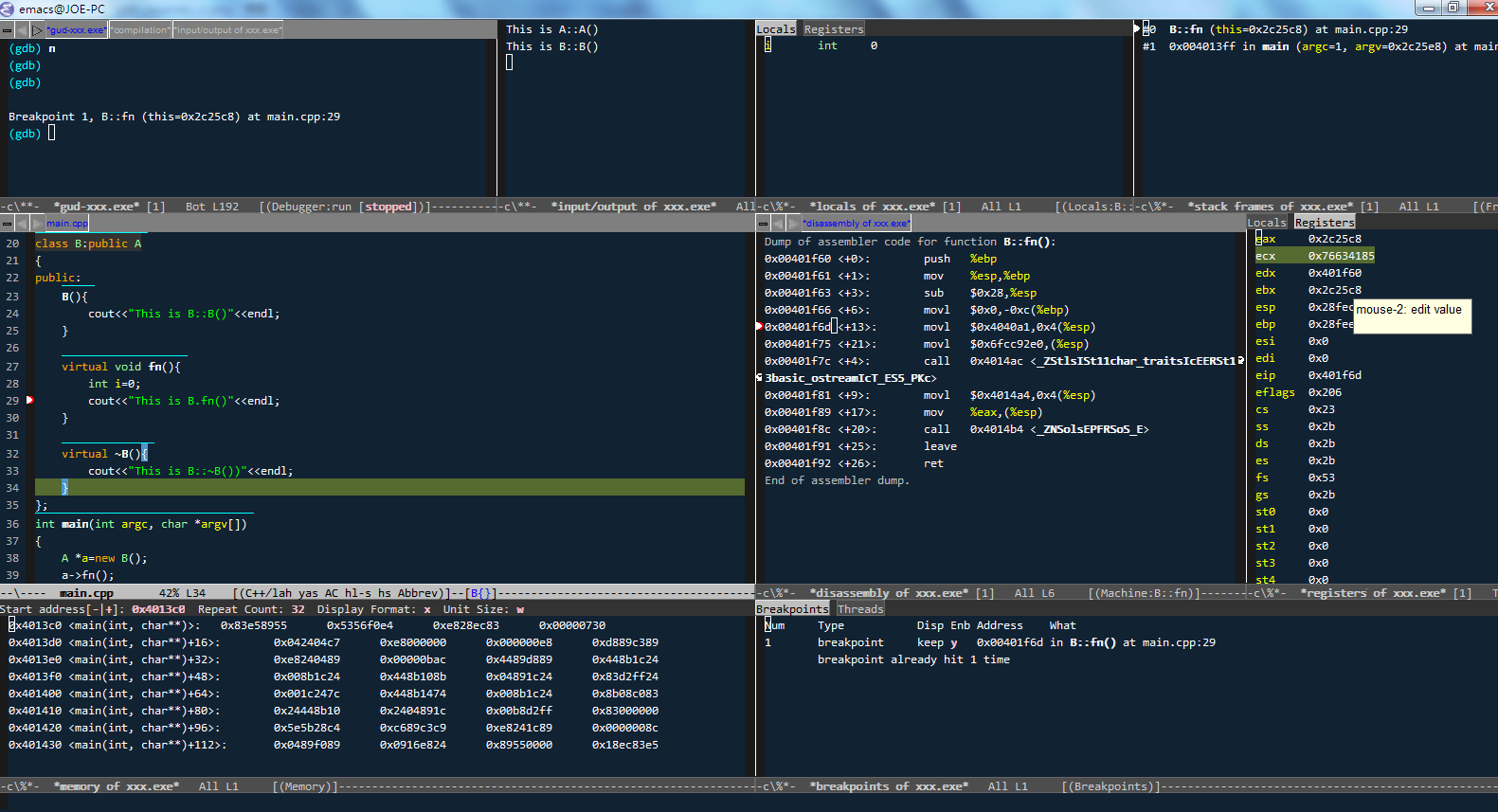Click *breakpoints of xxx.exe* mode line name

(889, 786)
